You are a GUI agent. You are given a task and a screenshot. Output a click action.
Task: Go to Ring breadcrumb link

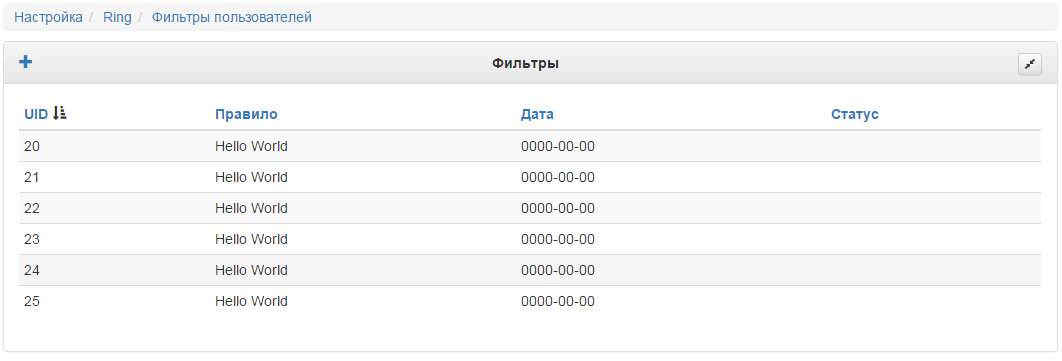pyautogui.click(x=117, y=18)
